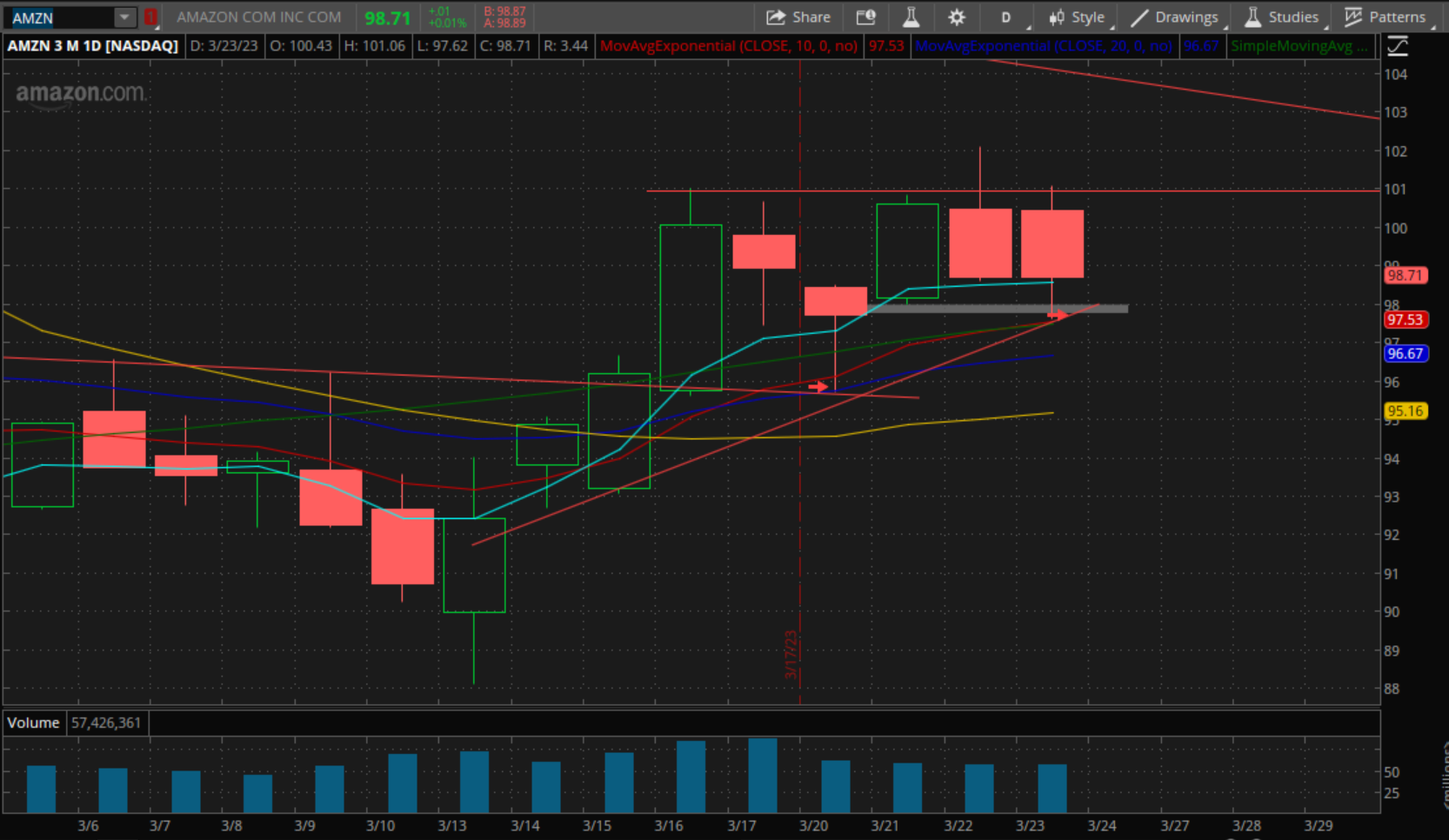1449x840 pixels.
Task: Click the 96.67 blue price bubble
Action: [x=1405, y=354]
